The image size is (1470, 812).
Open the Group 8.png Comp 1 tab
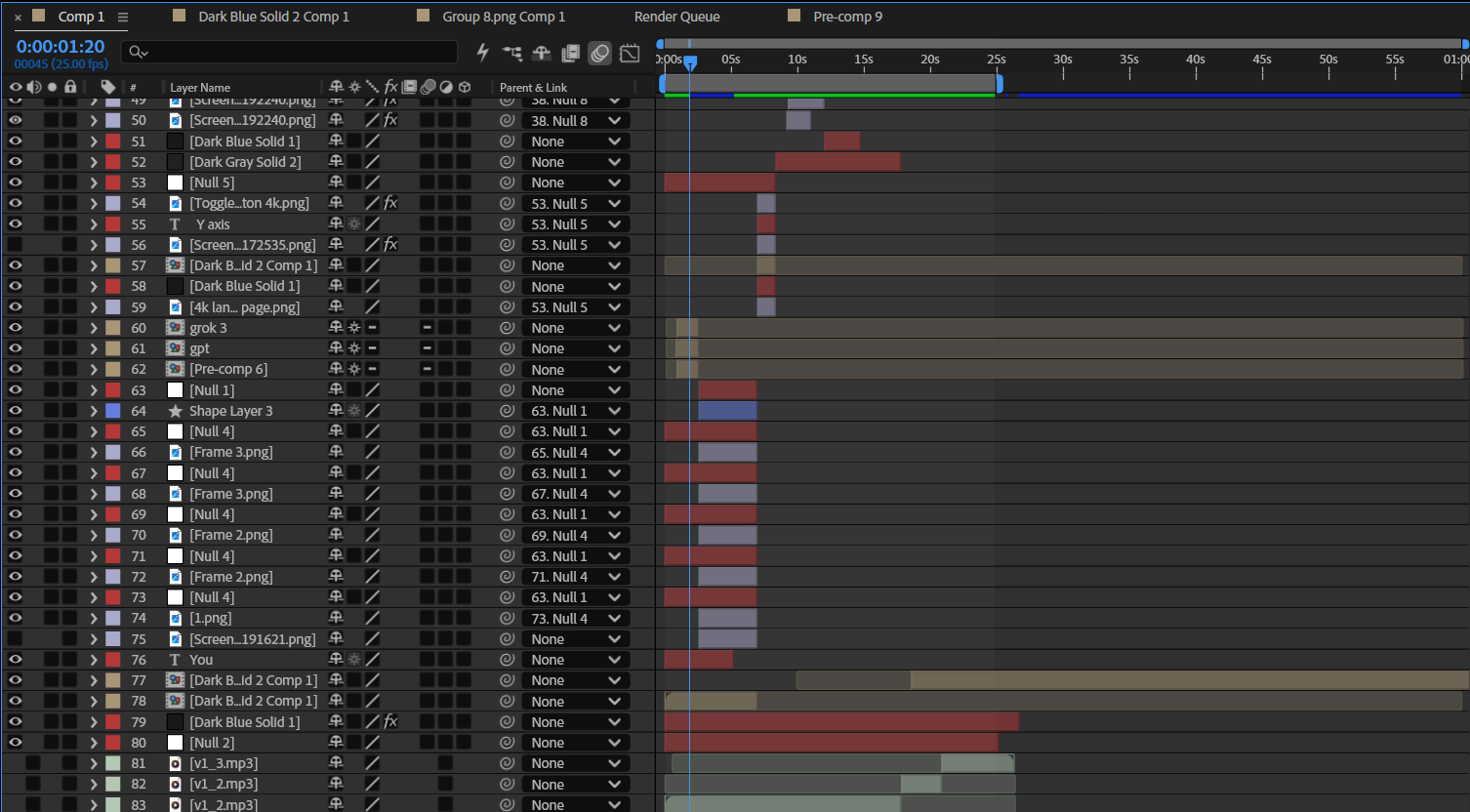pos(504,17)
